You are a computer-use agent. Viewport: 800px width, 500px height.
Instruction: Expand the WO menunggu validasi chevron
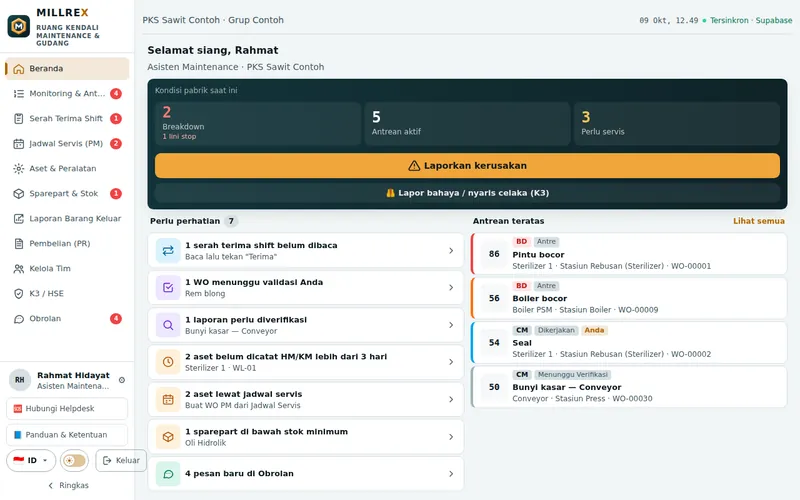[x=451, y=288]
